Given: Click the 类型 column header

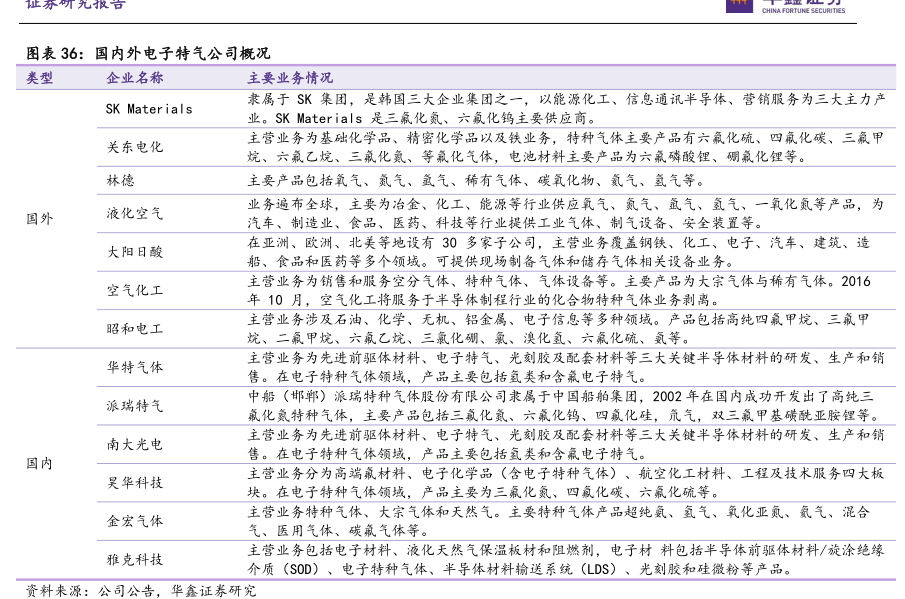Looking at the screenshot, I should [x=40, y=78].
